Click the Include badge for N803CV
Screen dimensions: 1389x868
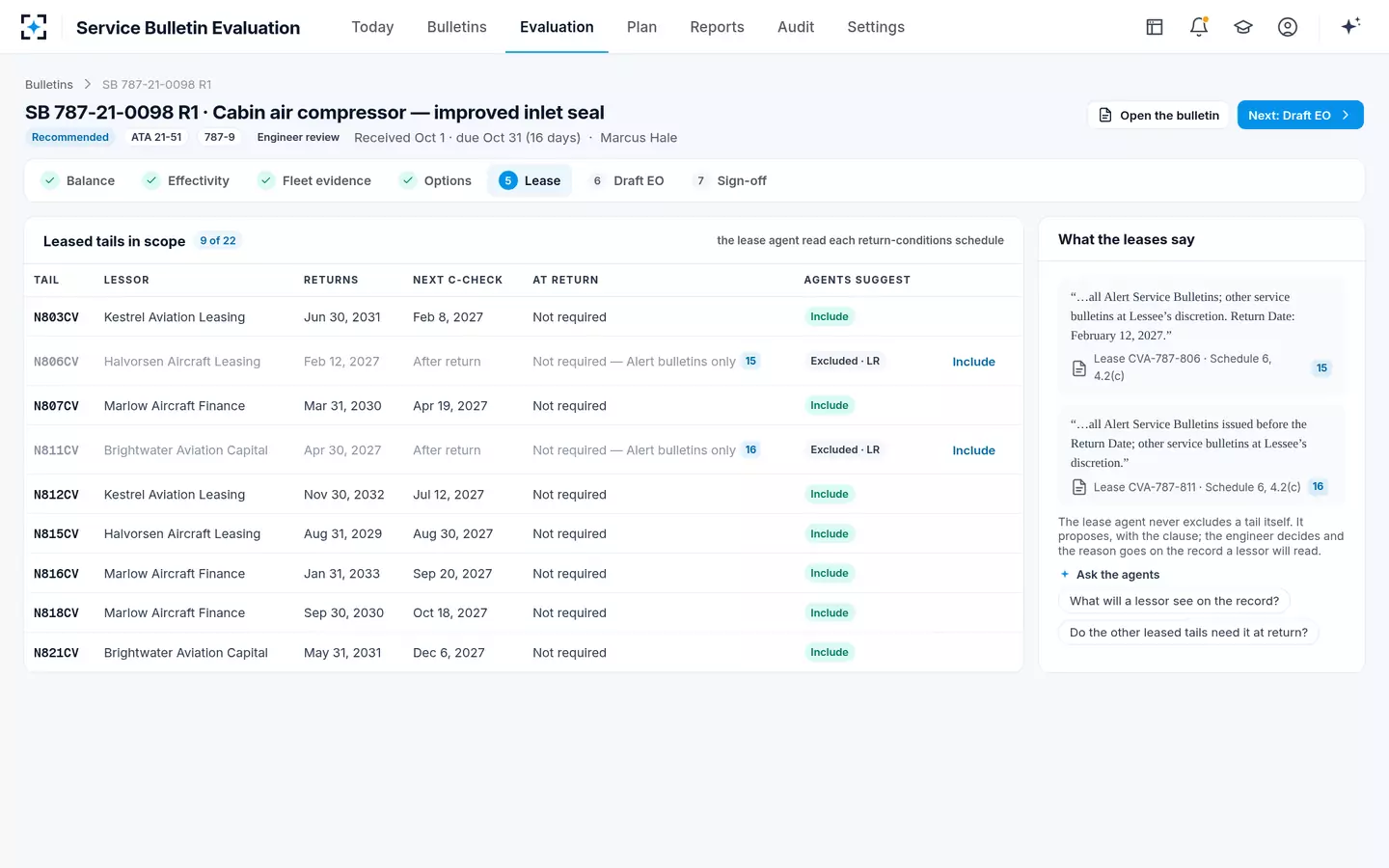click(x=830, y=316)
